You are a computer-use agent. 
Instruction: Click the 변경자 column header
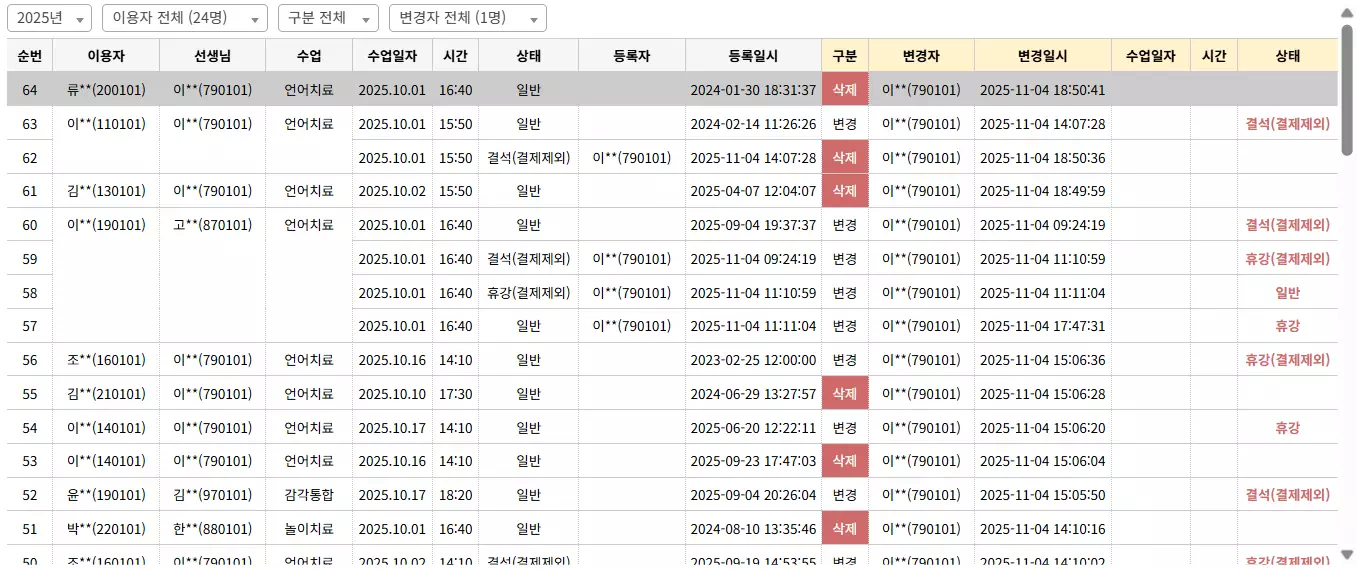pos(921,56)
